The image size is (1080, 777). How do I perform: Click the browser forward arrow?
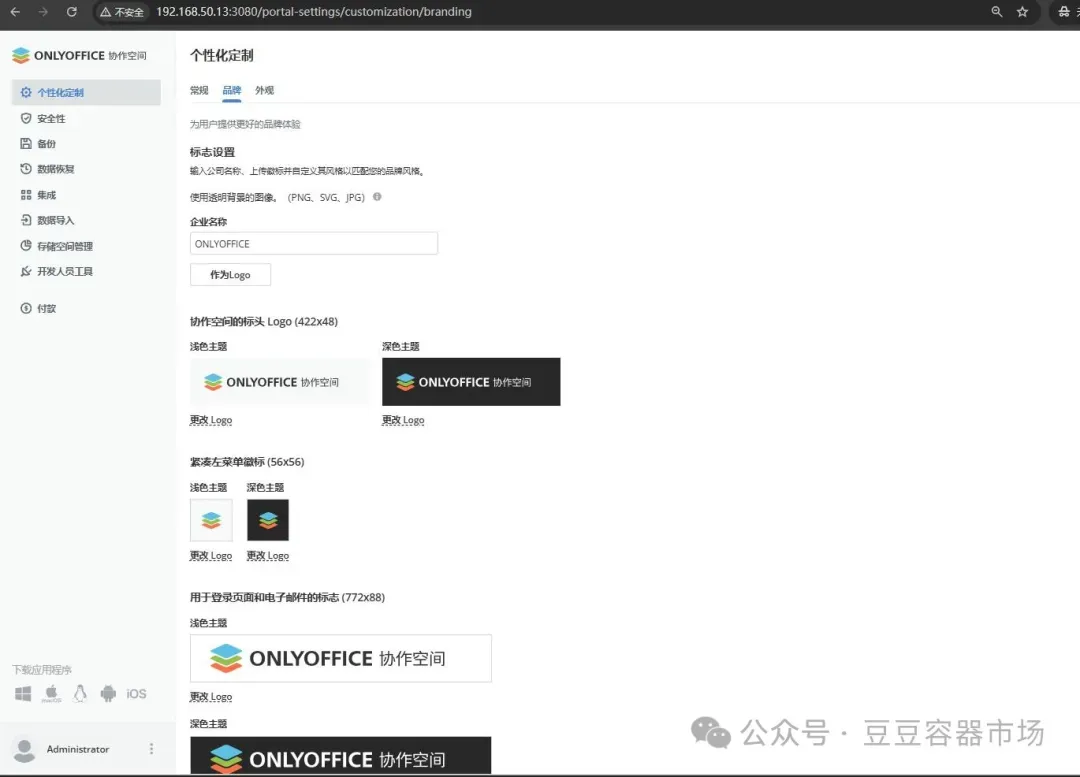click(x=43, y=12)
